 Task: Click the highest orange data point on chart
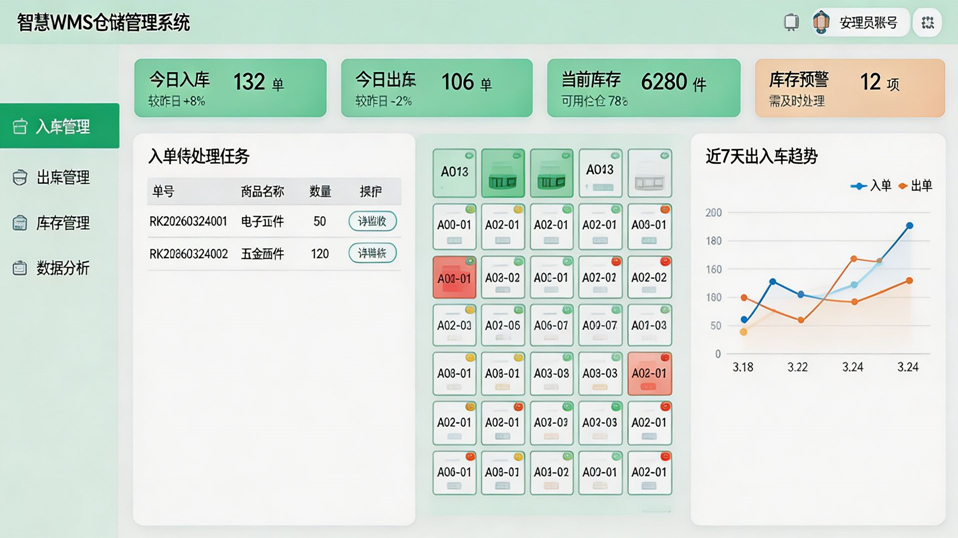(x=854, y=259)
